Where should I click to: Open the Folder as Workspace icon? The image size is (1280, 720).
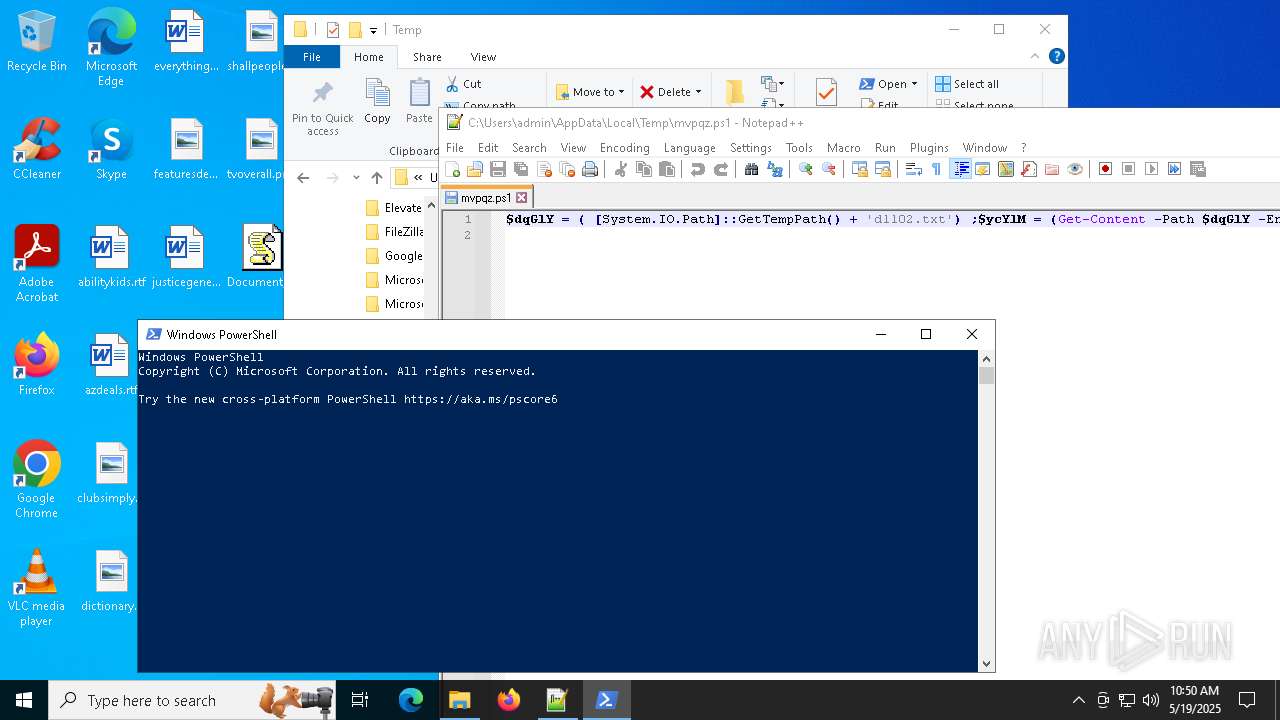click(1052, 169)
